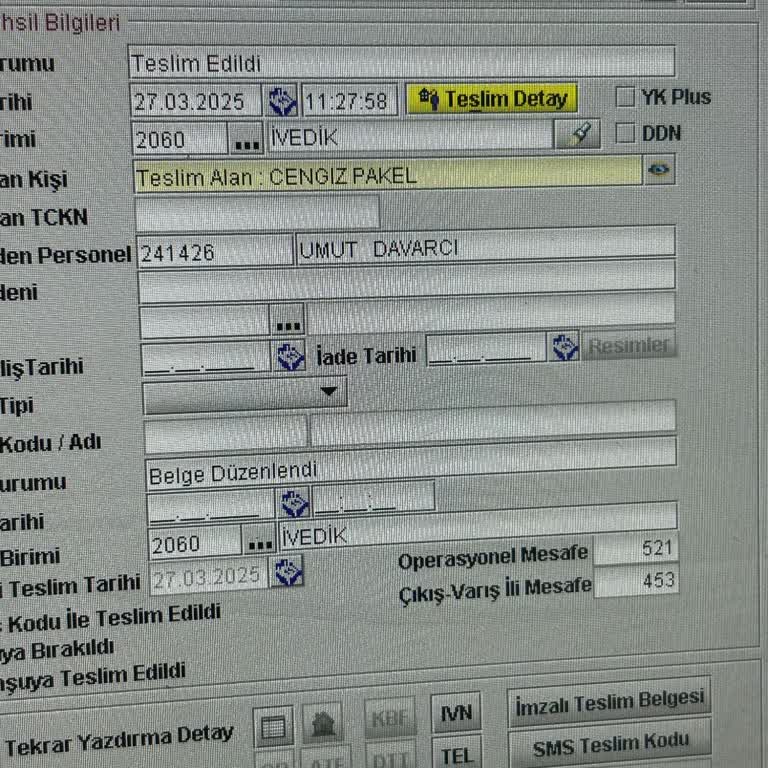This screenshot has height=768, width=768.
Task: Click the greyed 27.03.2025 Teslim Tarihi field
Action: coord(209,576)
